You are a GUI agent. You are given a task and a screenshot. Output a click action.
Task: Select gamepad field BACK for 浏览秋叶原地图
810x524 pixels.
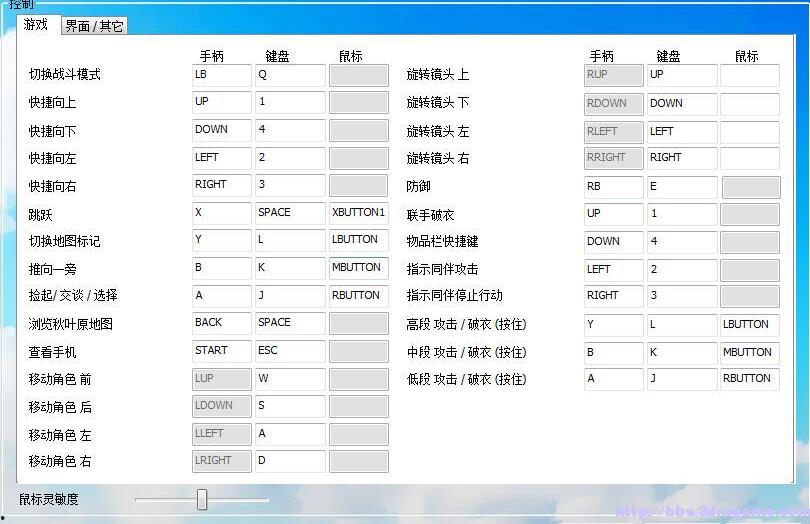coord(222,323)
